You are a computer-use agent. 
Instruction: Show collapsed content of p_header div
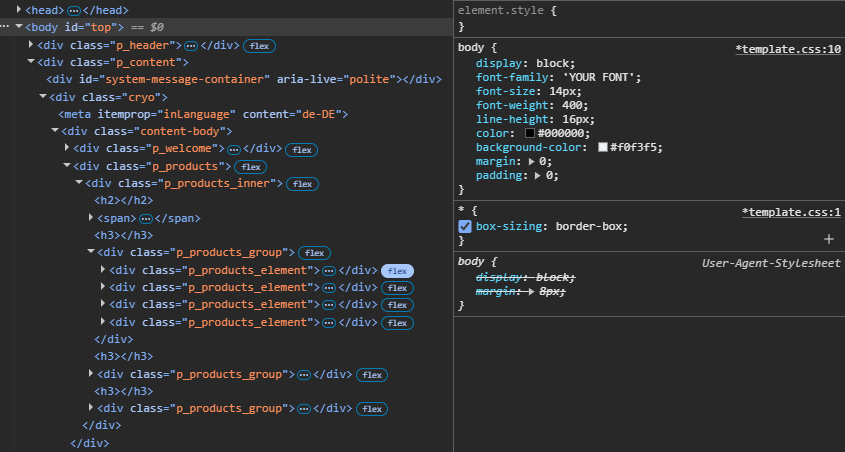point(191,46)
